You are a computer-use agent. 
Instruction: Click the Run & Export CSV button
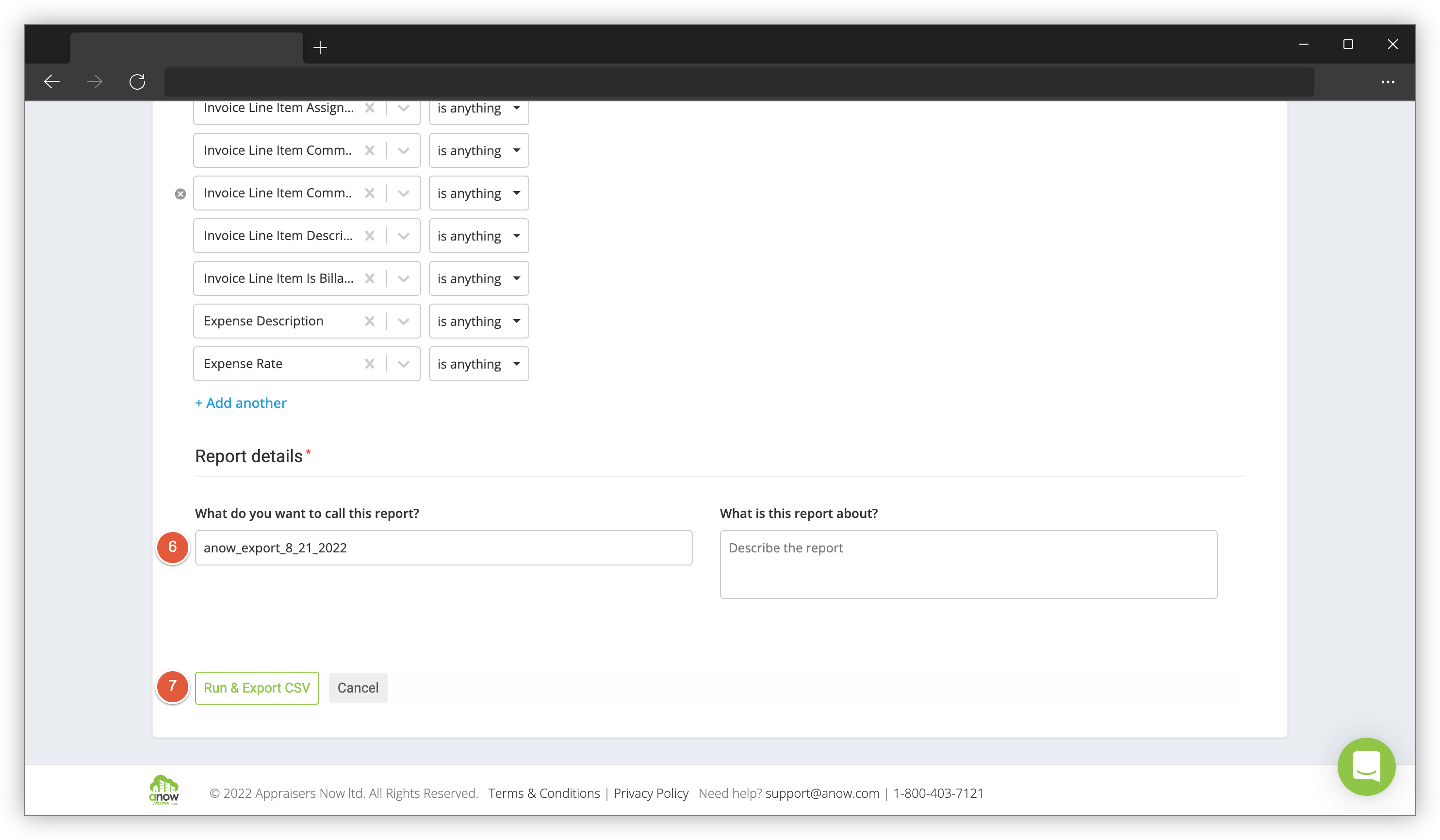[257, 688]
